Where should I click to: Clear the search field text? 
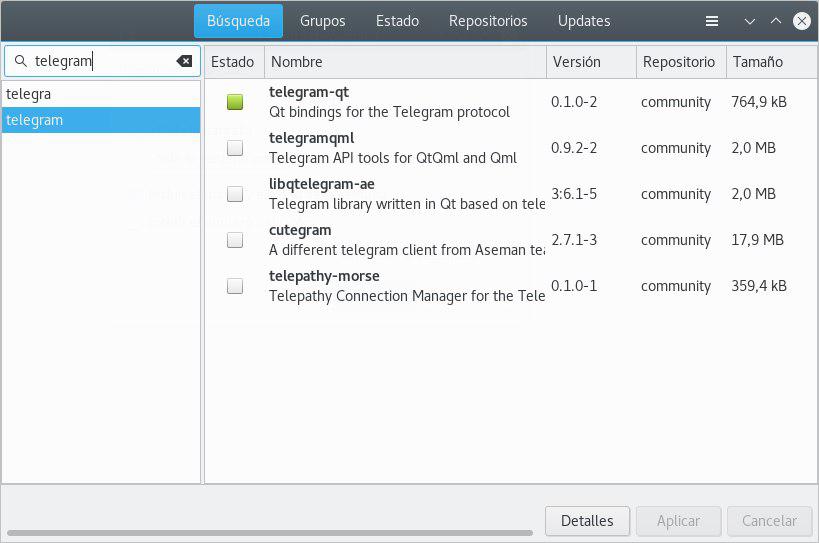coord(184,61)
